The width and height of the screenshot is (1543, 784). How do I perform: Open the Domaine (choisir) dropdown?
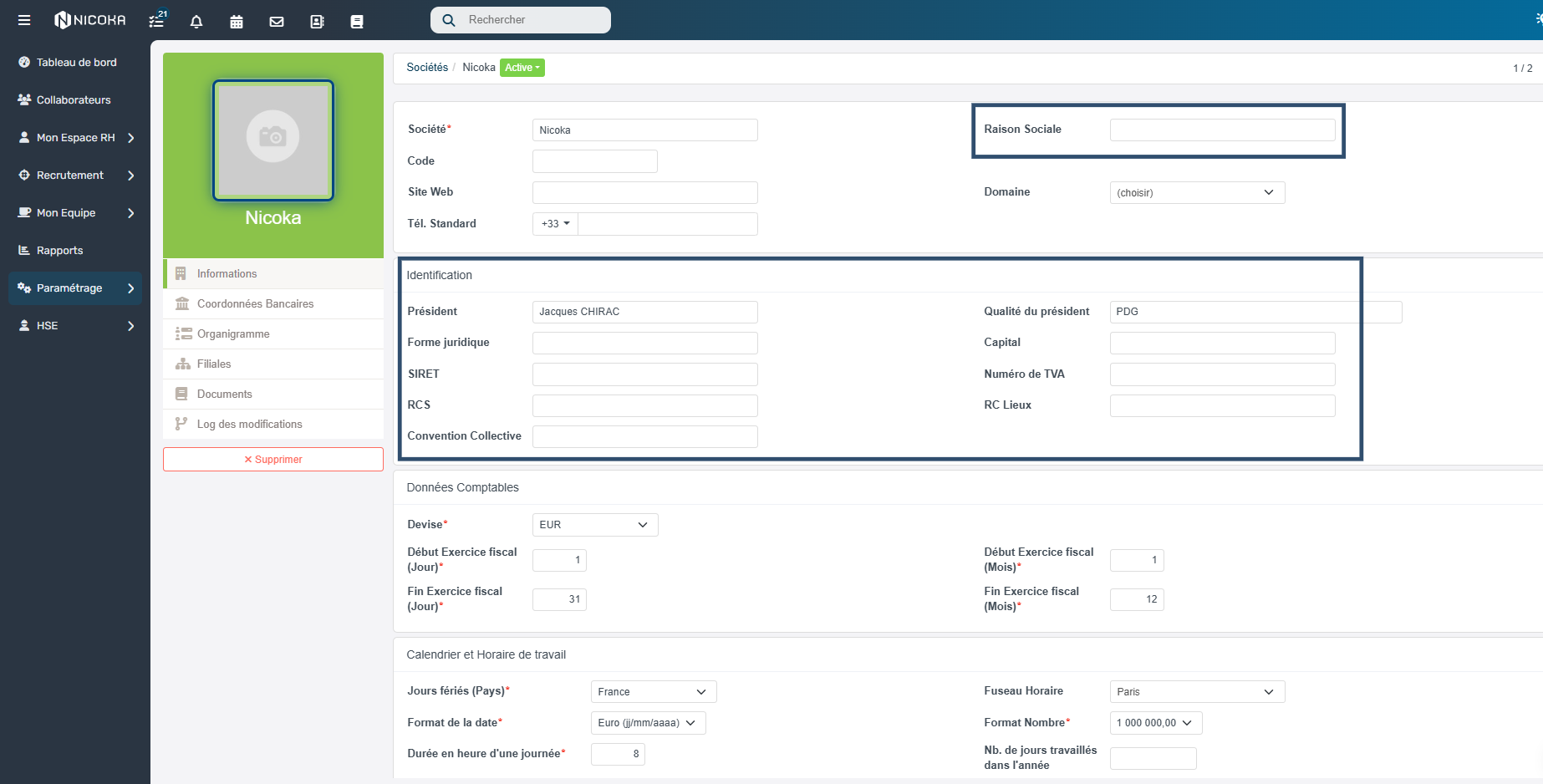pyautogui.click(x=1197, y=192)
